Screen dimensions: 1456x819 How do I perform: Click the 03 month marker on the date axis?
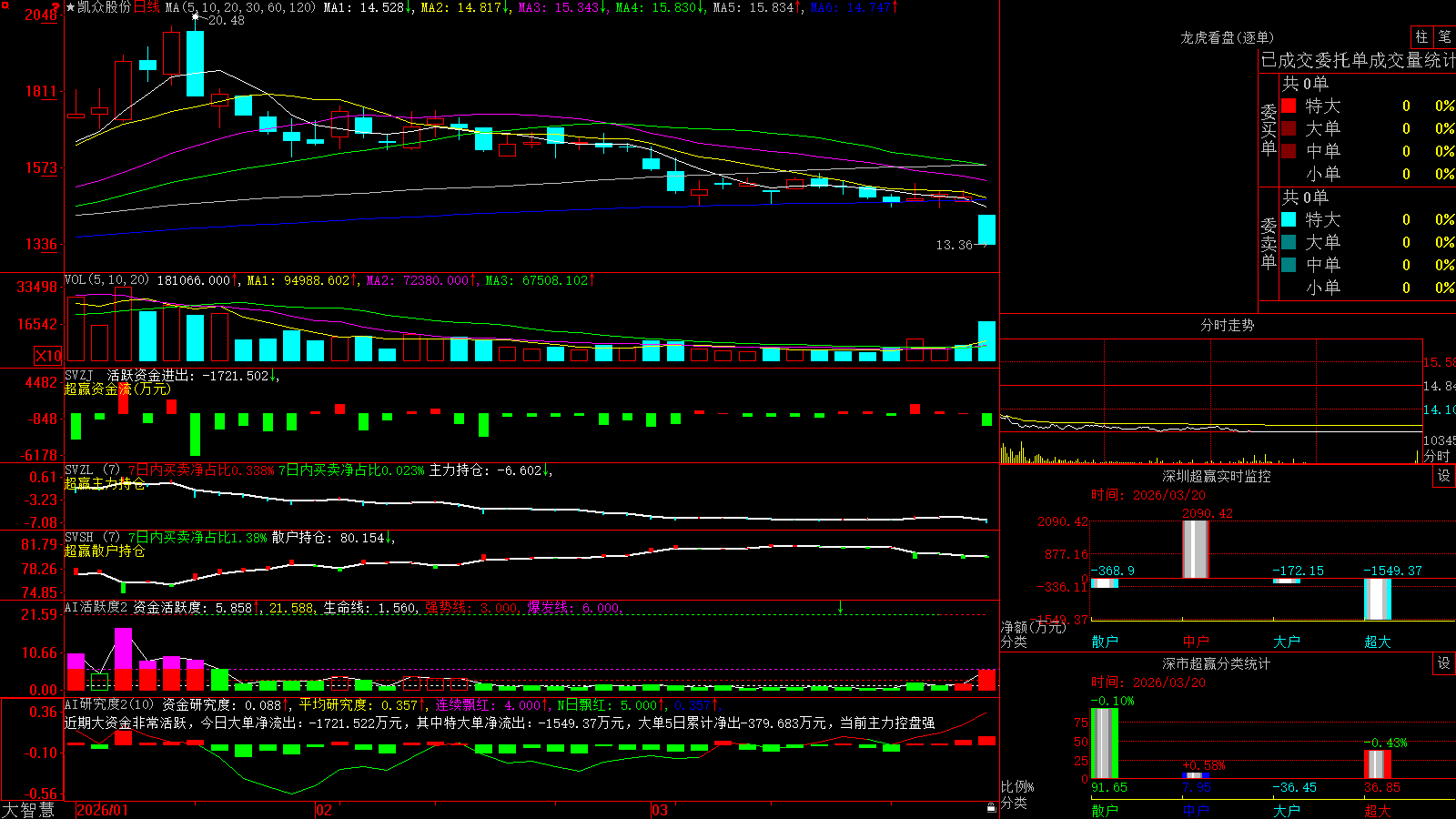tap(660, 810)
